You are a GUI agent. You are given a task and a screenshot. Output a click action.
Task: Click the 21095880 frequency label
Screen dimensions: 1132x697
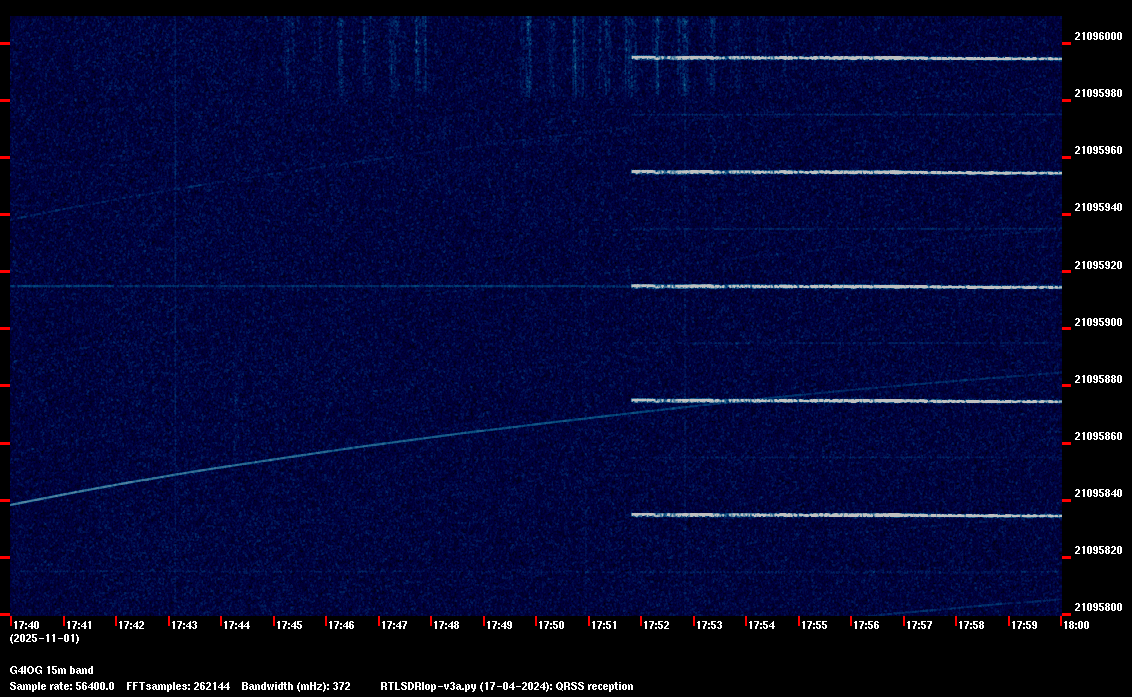coord(1098,379)
